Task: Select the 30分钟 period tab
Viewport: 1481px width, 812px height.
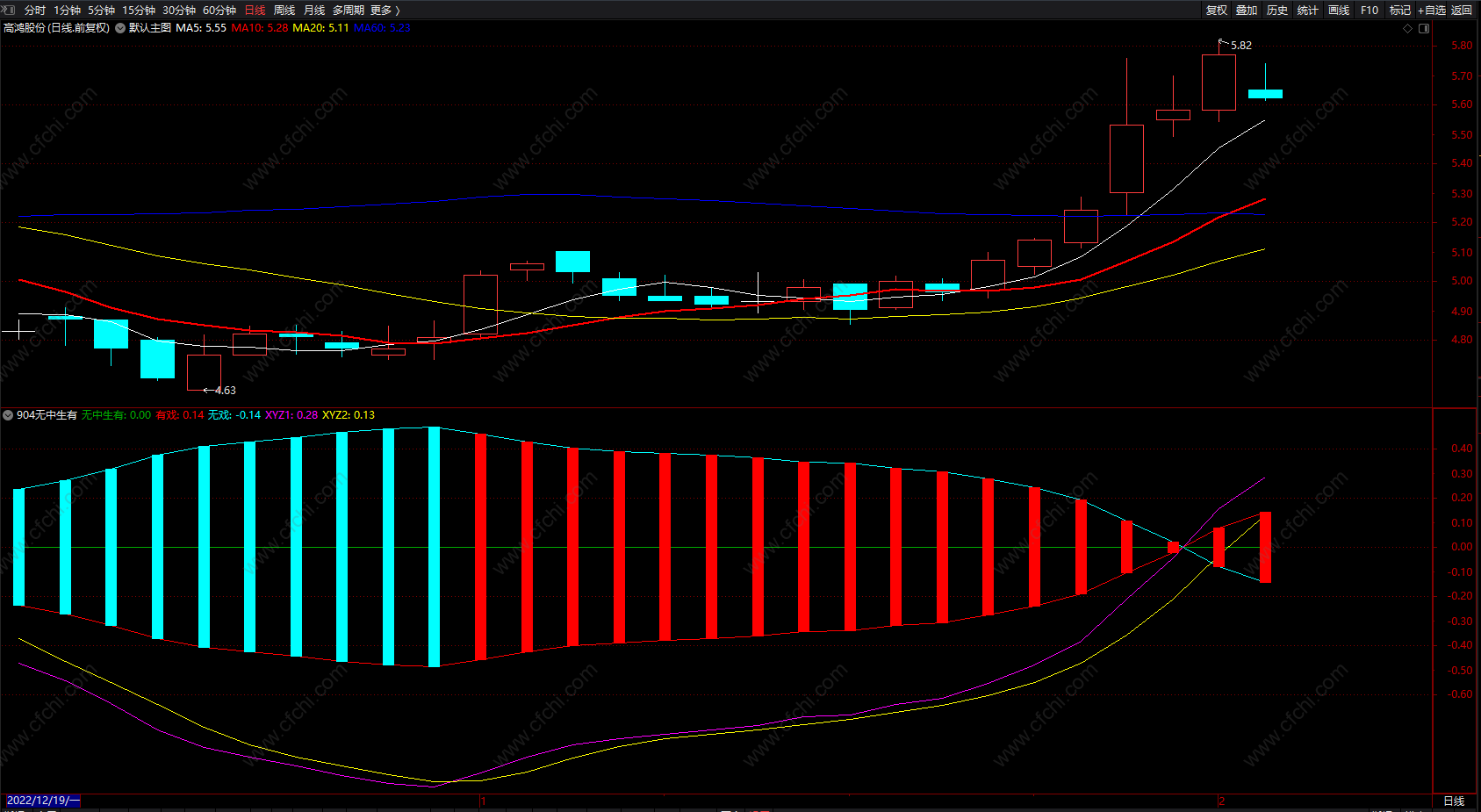Action: pyautogui.click(x=179, y=11)
